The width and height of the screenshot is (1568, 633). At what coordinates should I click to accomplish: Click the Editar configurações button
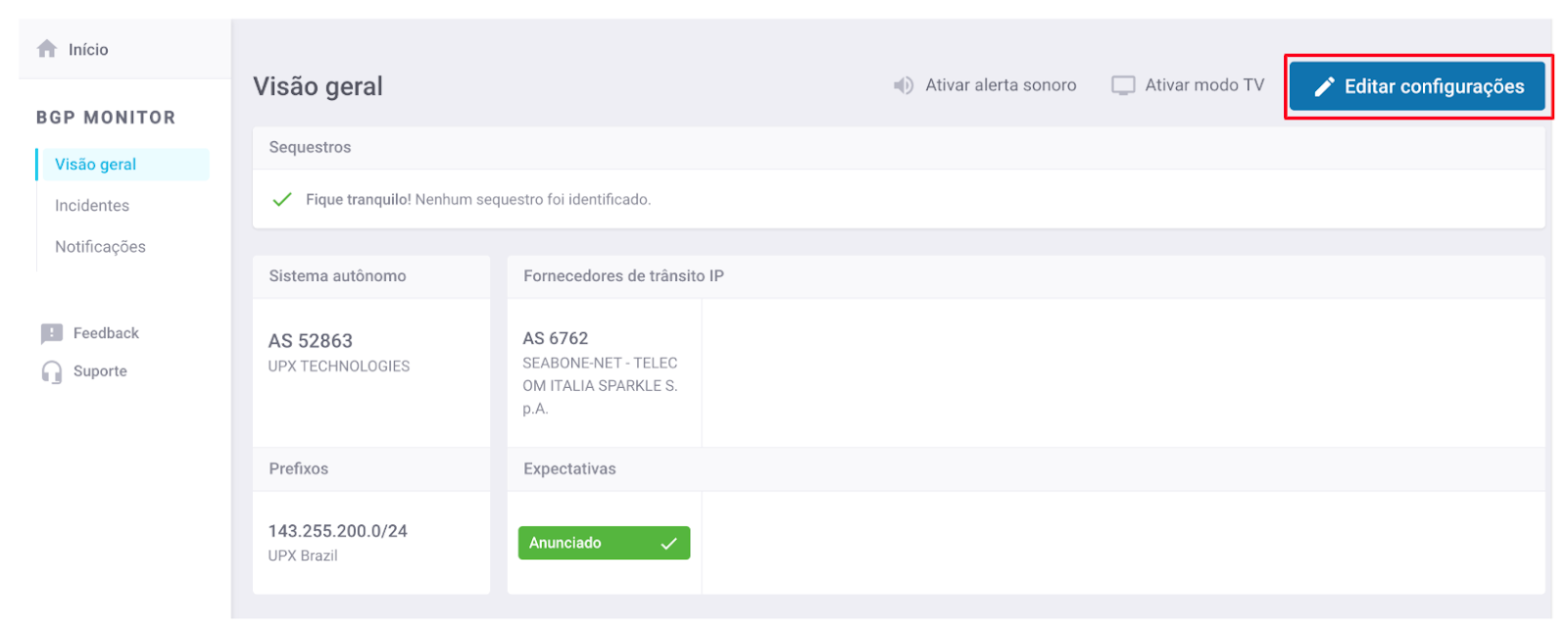(1417, 86)
